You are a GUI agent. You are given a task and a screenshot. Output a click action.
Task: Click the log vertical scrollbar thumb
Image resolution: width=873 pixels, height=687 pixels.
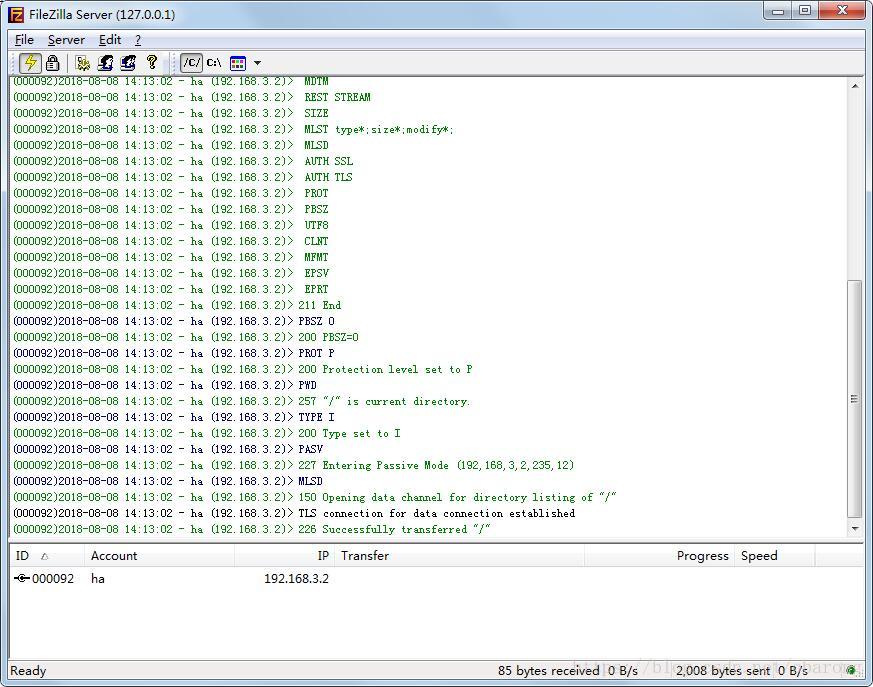(855, 399)
